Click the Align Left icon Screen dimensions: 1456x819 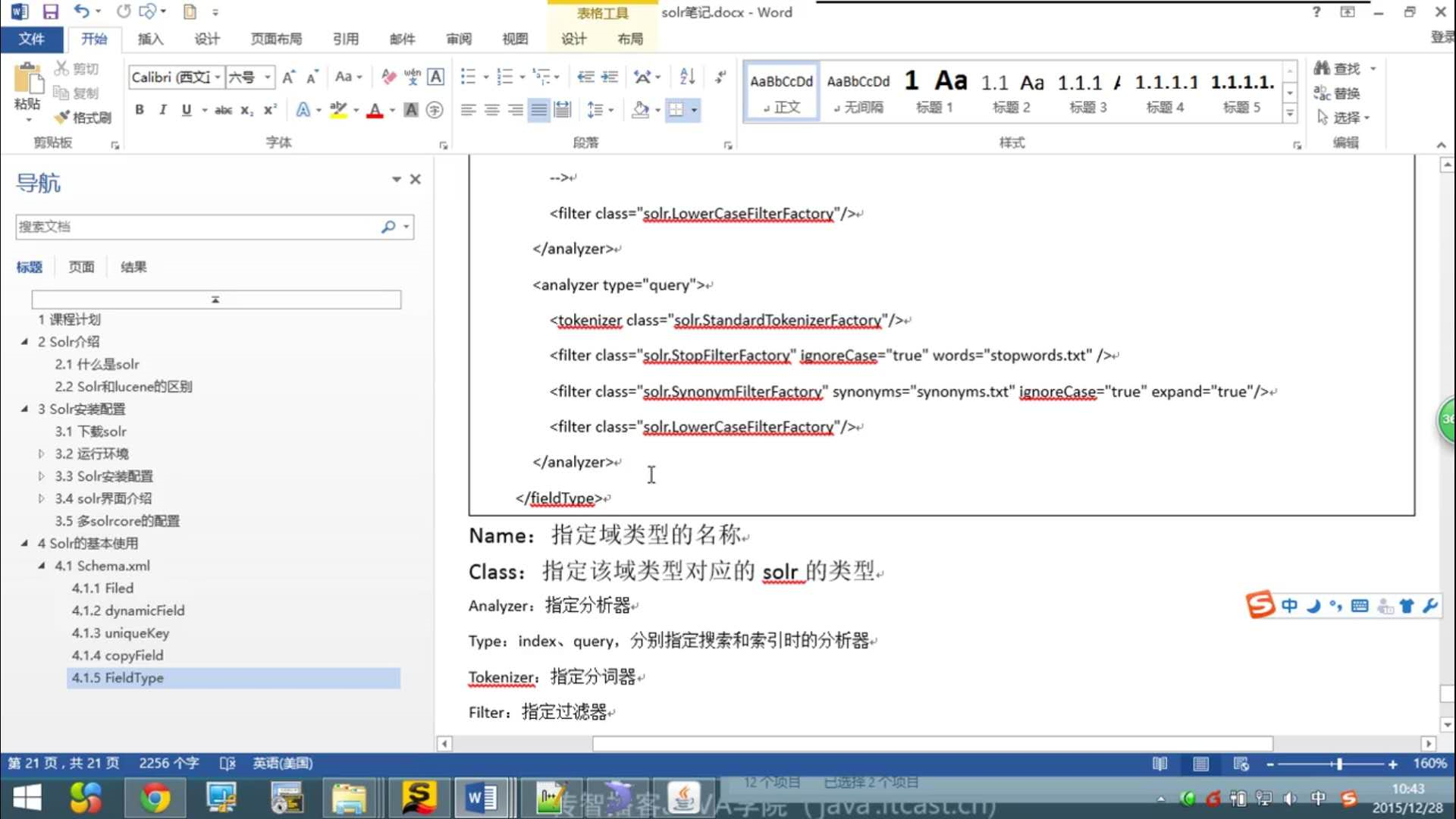pyautogui.click(x=468, y=110)
